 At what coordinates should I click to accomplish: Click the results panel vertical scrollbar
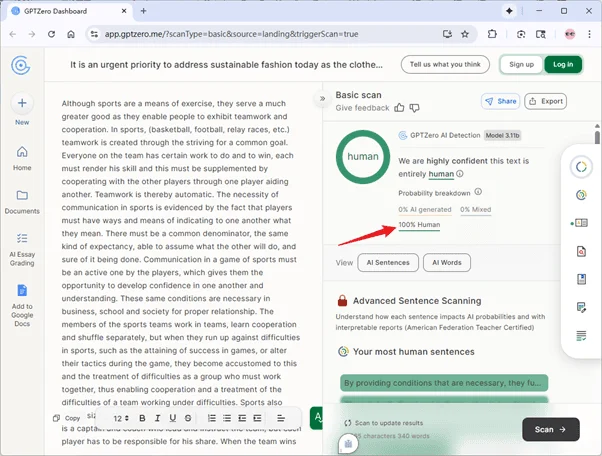(597, 137)
